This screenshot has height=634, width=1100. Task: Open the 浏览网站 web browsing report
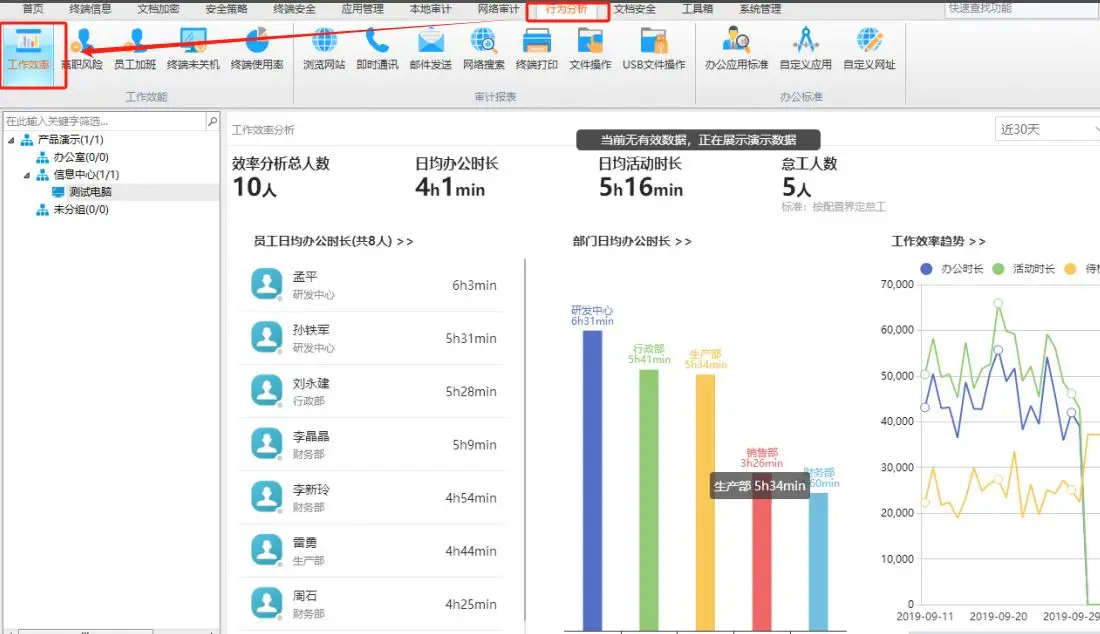pos(324,48)
